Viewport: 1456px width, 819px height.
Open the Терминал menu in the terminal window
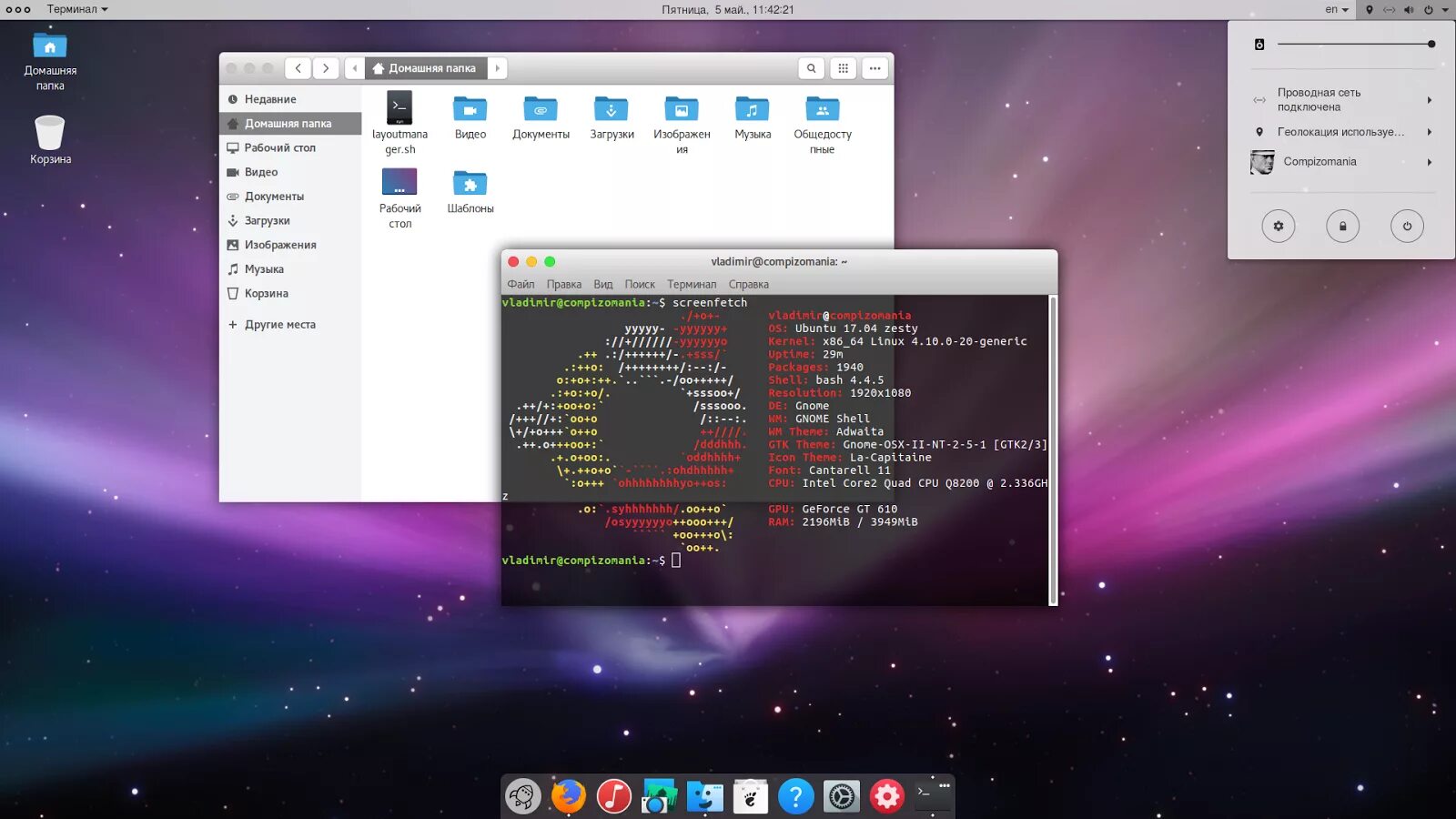[692, 284]
